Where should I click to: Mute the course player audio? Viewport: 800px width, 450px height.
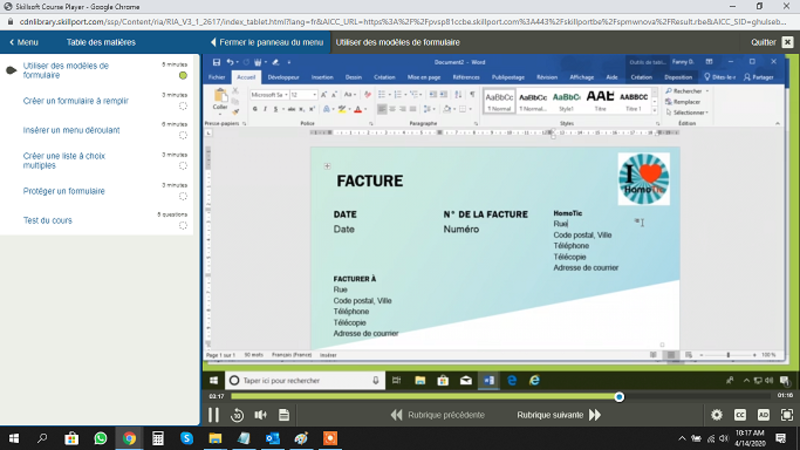coord(261,415)
